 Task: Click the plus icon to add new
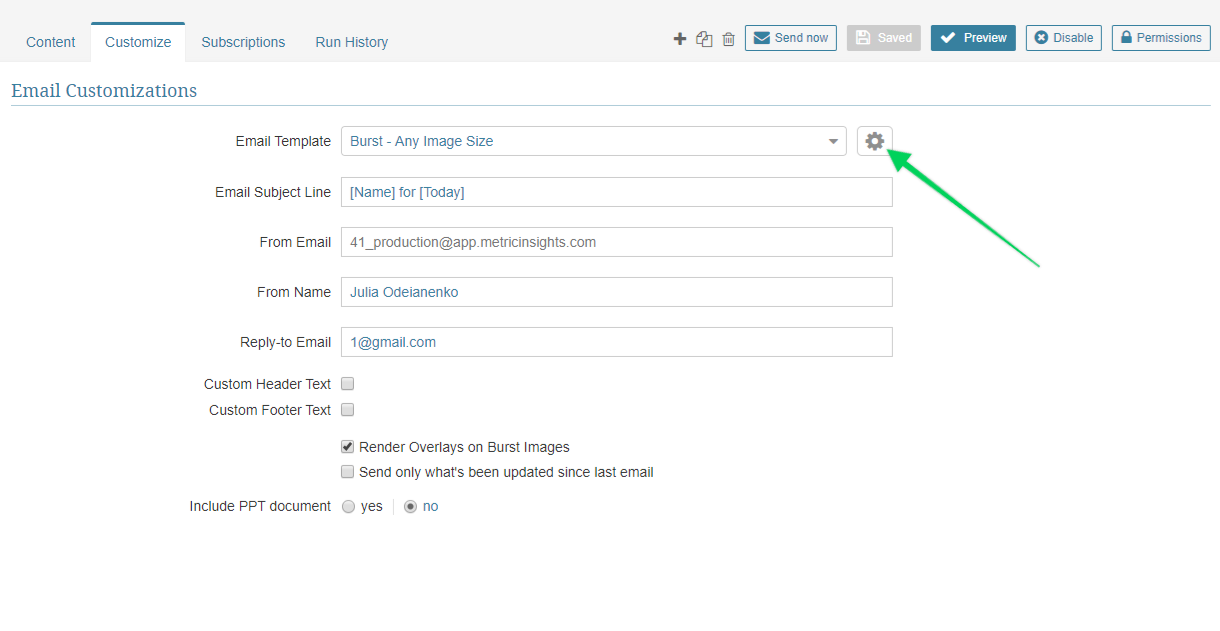coord(680,39)
